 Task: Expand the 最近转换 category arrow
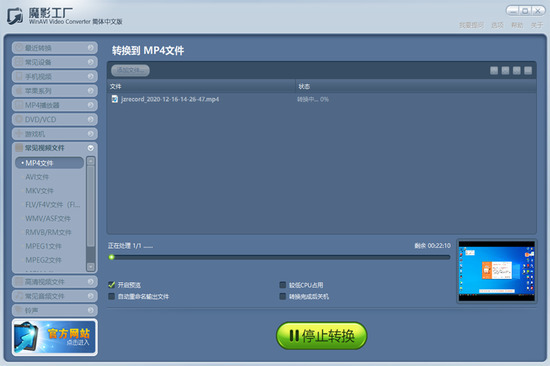[90, 47]
